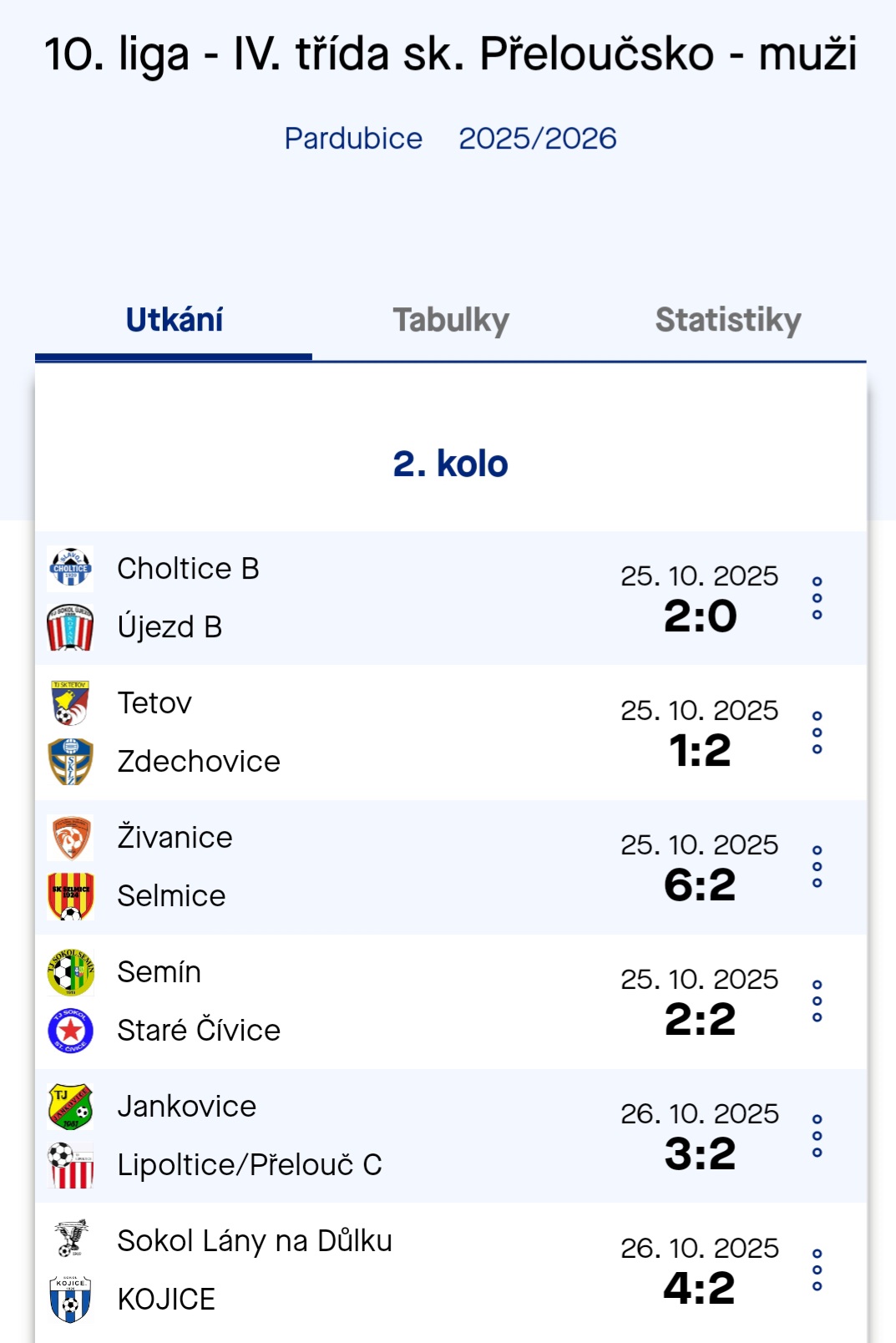896x1343 pixels.
Task: Click the Jankovice team crest
Action: [70, 1107]
